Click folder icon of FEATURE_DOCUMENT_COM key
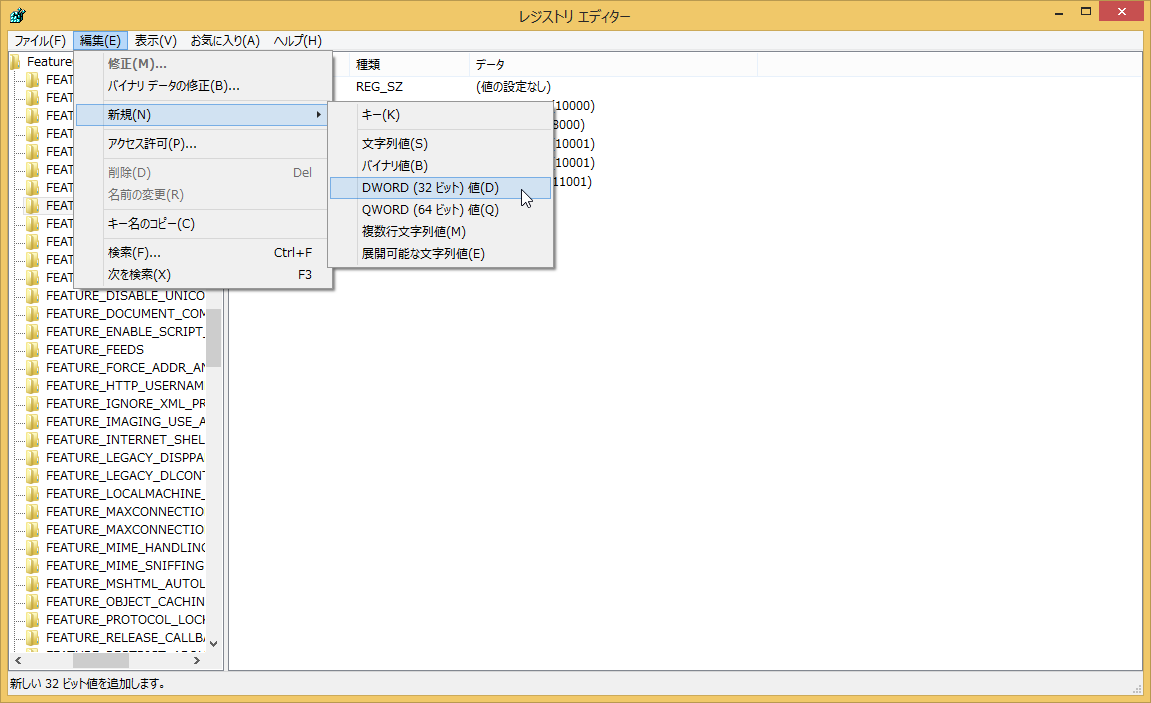This screenshot has width=1151, height=703. (33, 314)
